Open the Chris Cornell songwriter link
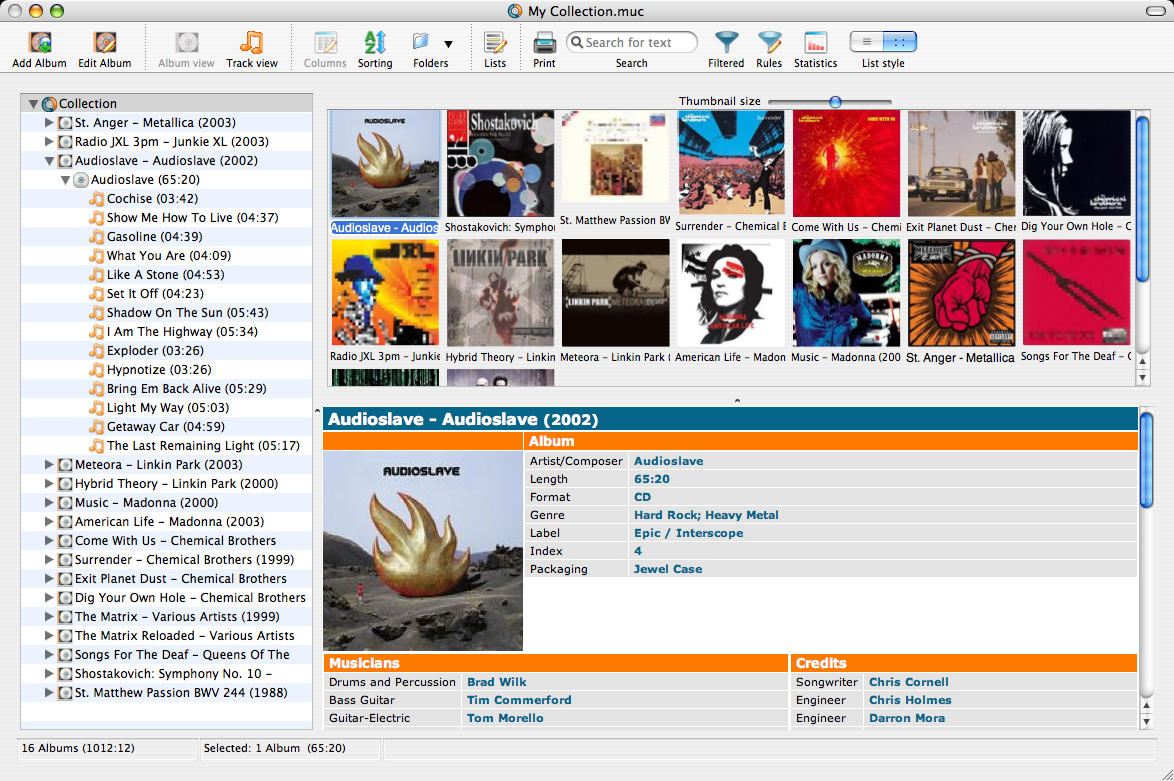Image resolution: width=1174 pixels, height=781 pixels. click(908, 682)
